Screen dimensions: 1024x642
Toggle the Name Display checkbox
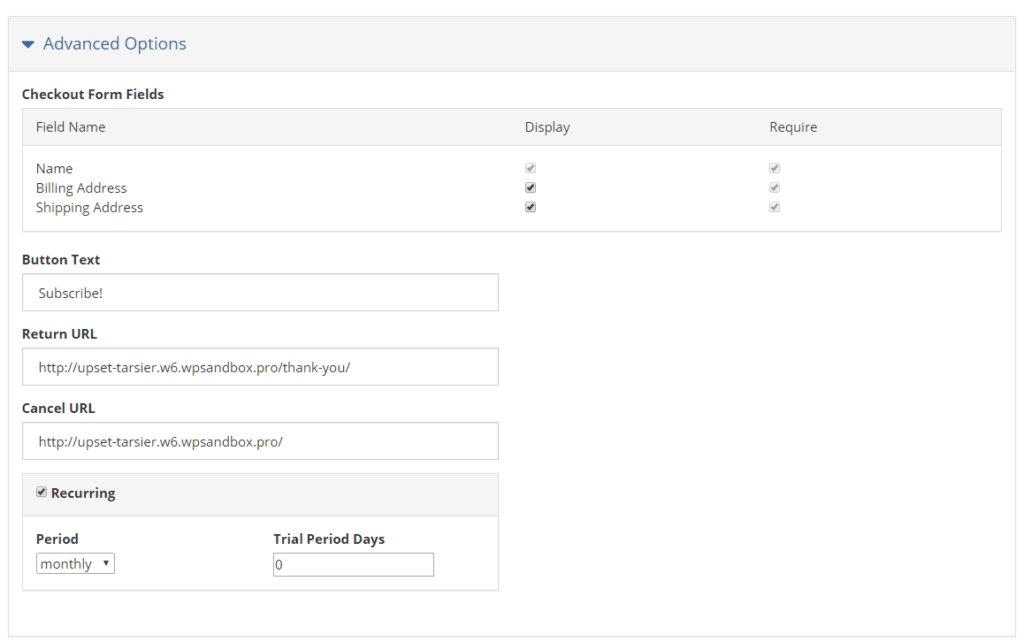(x=530, y=168)
